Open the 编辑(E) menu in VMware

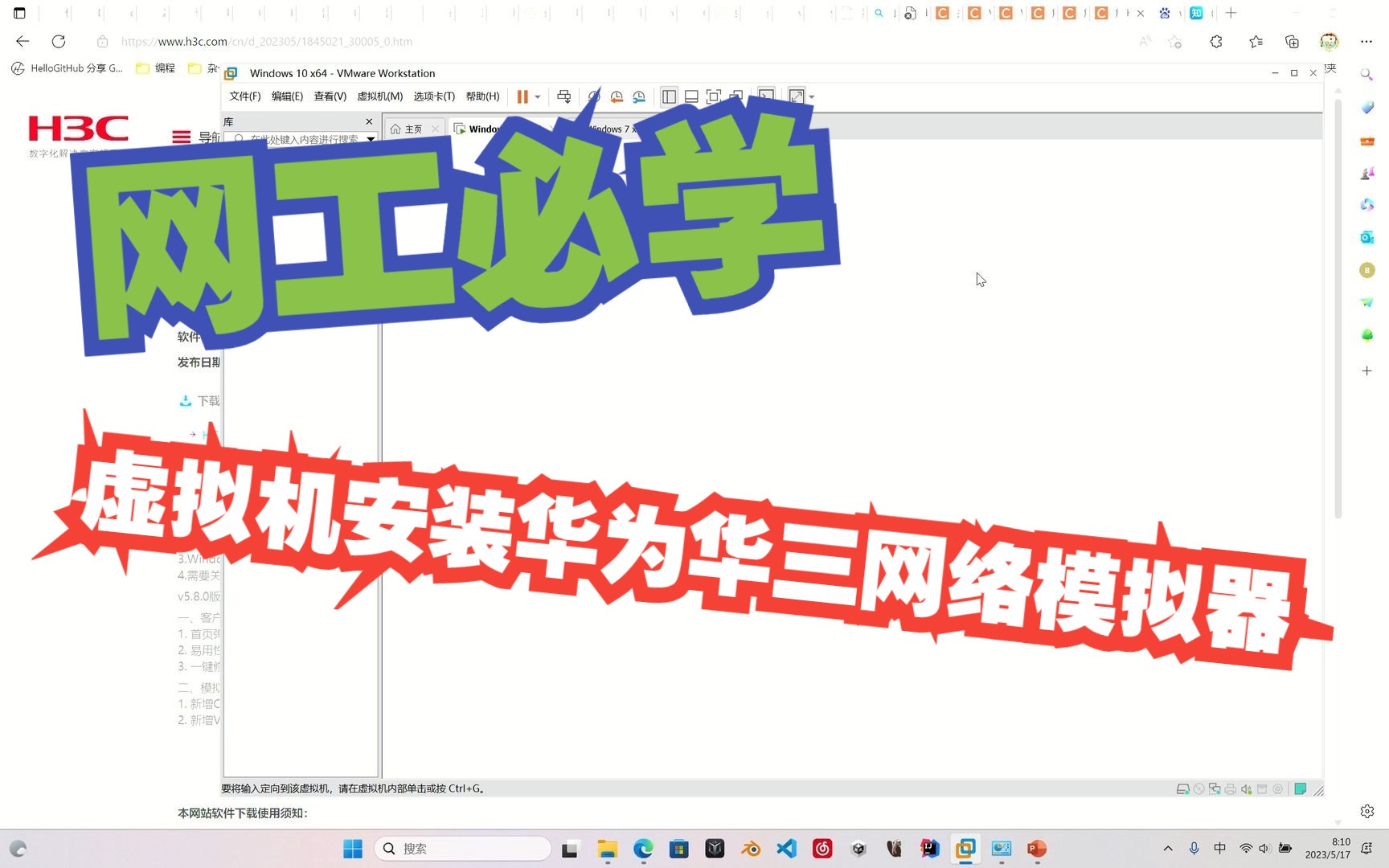click(x=287, y=96)
